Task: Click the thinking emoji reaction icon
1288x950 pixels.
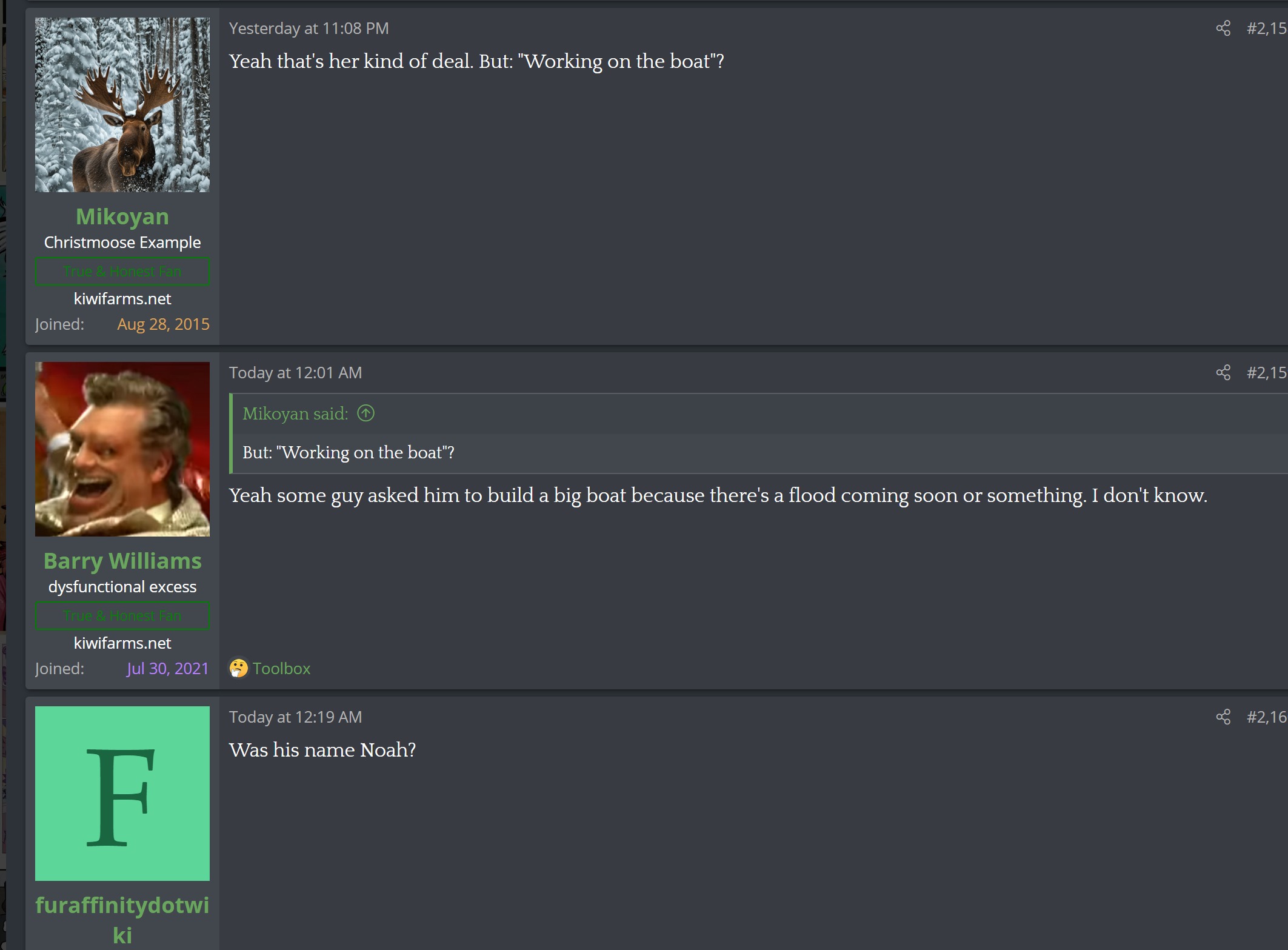Action: (x=238, y=668)
